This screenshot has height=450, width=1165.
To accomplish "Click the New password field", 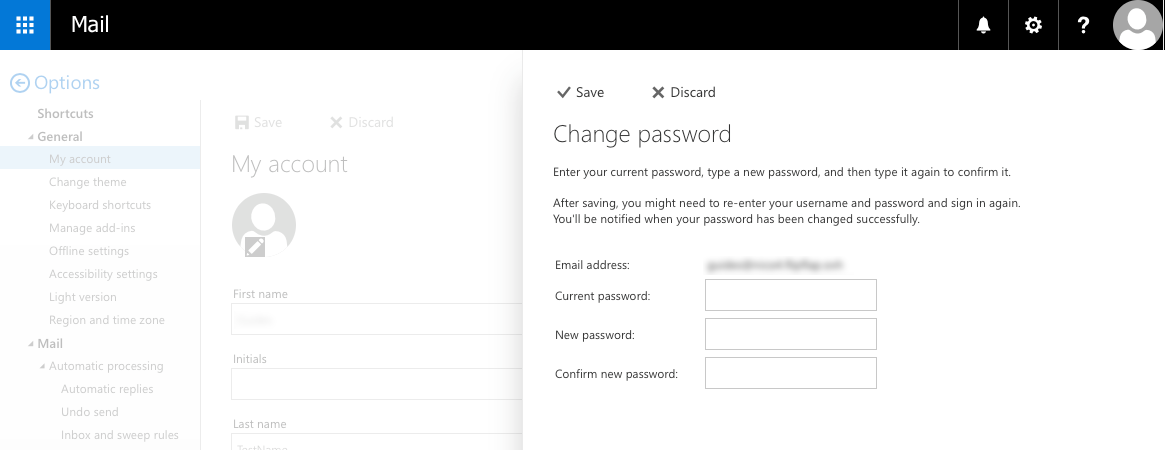I will 790,334.
